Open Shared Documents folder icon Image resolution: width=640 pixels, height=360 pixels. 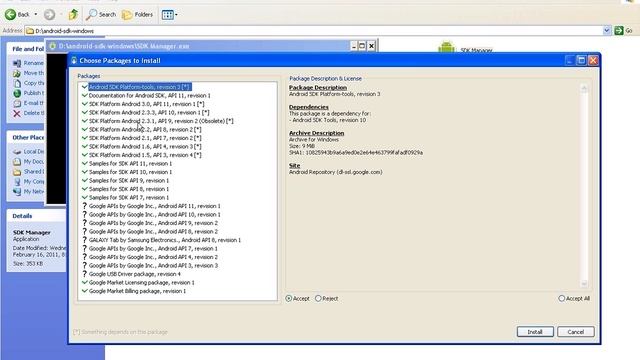tap(17, 171)
